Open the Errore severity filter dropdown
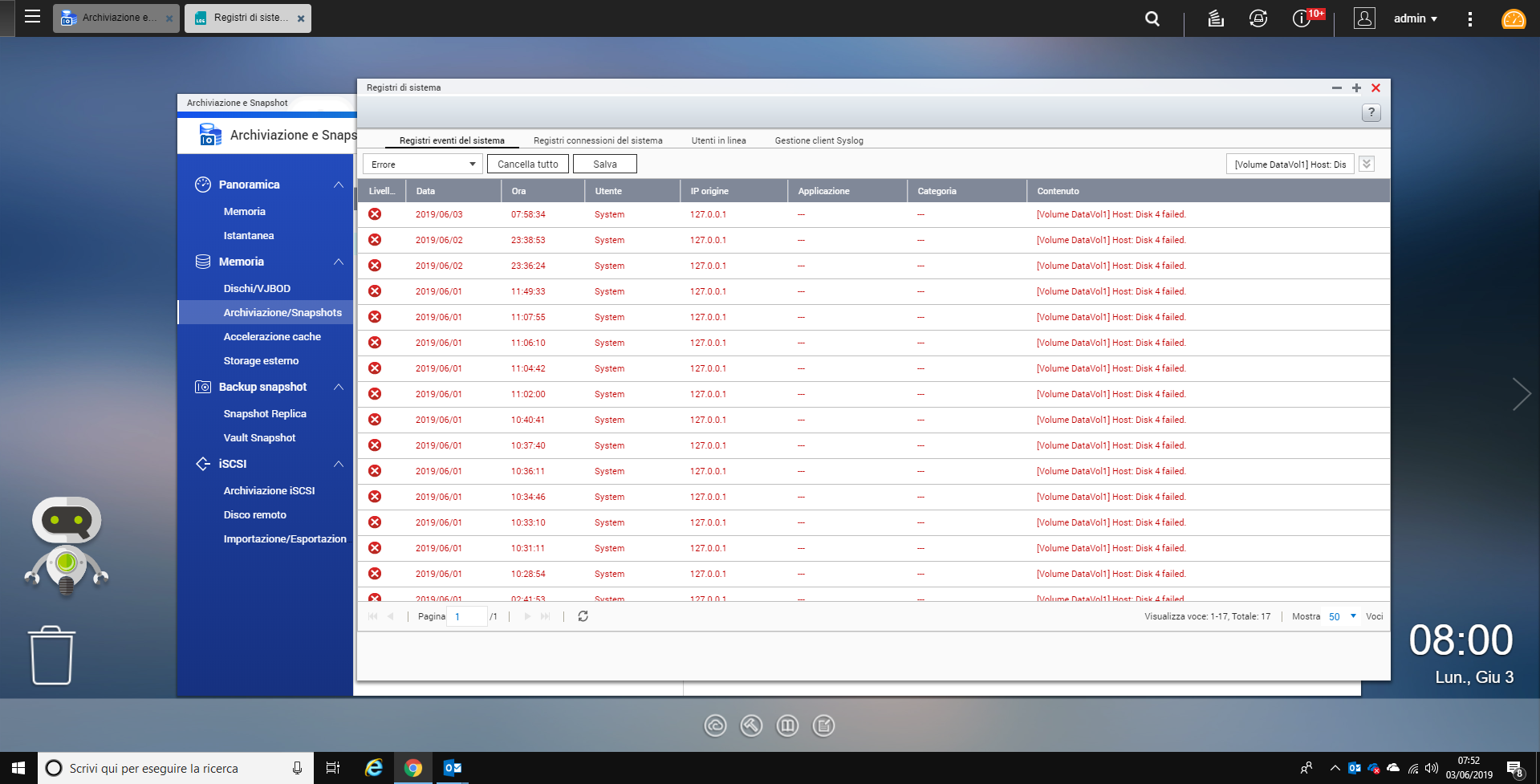The width and height of the screenshot is (1540, 784). [423, 165]
